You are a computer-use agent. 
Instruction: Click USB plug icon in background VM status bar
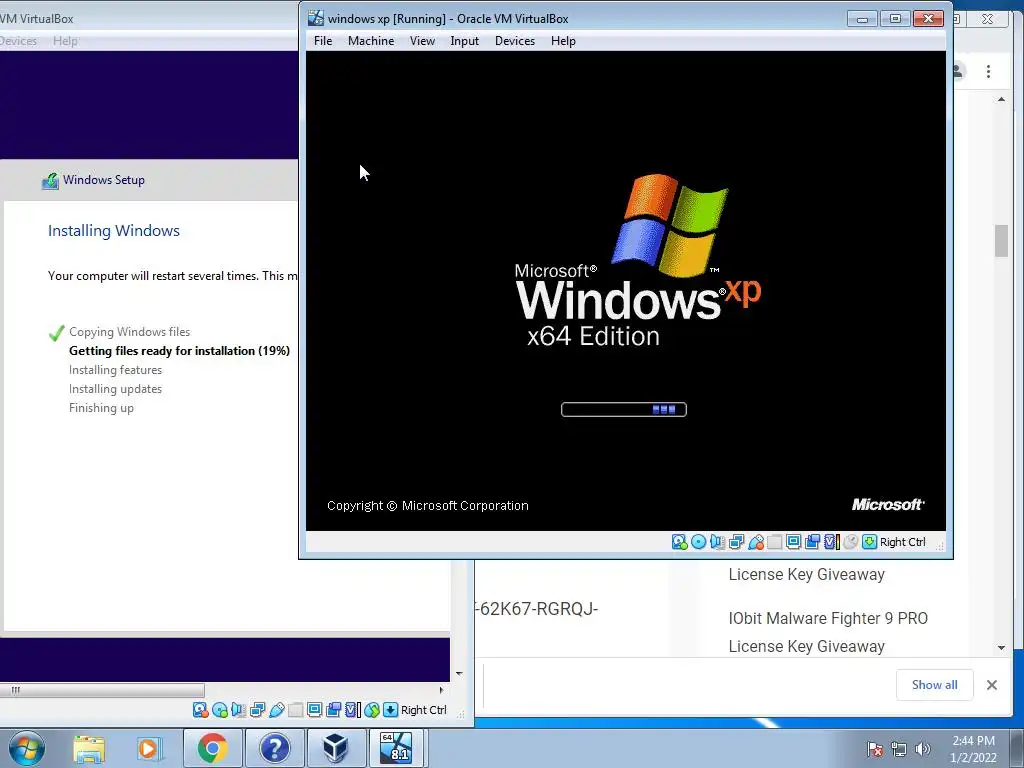tap(276, 710)
